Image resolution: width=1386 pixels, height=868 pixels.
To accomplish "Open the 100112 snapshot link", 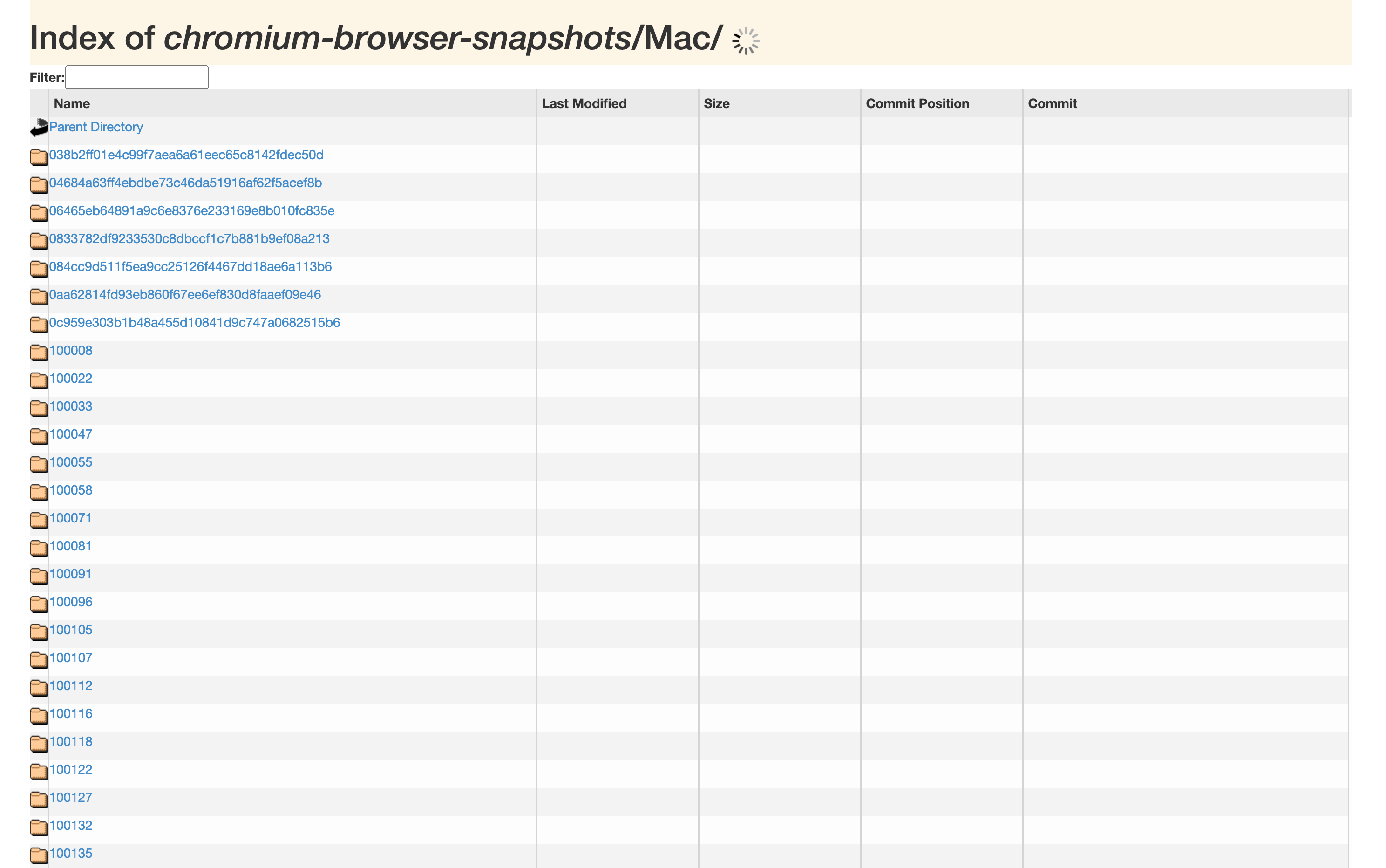I will coord(71,685).
